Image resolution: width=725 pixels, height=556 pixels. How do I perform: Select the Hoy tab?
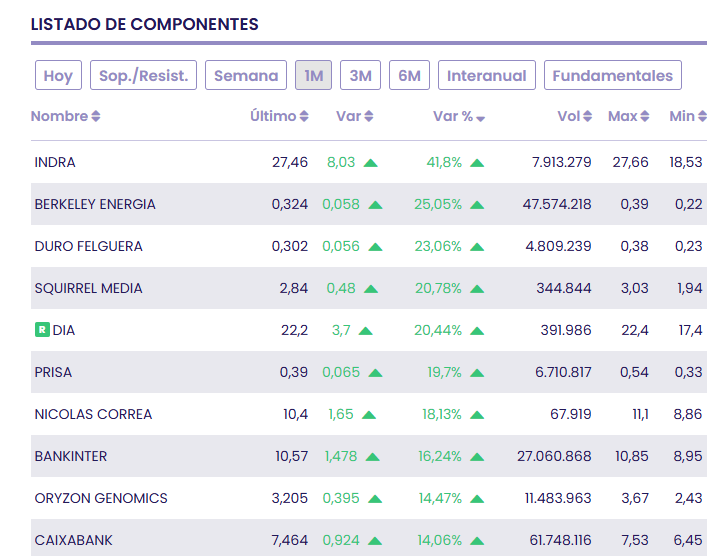(x=58, y=76)
